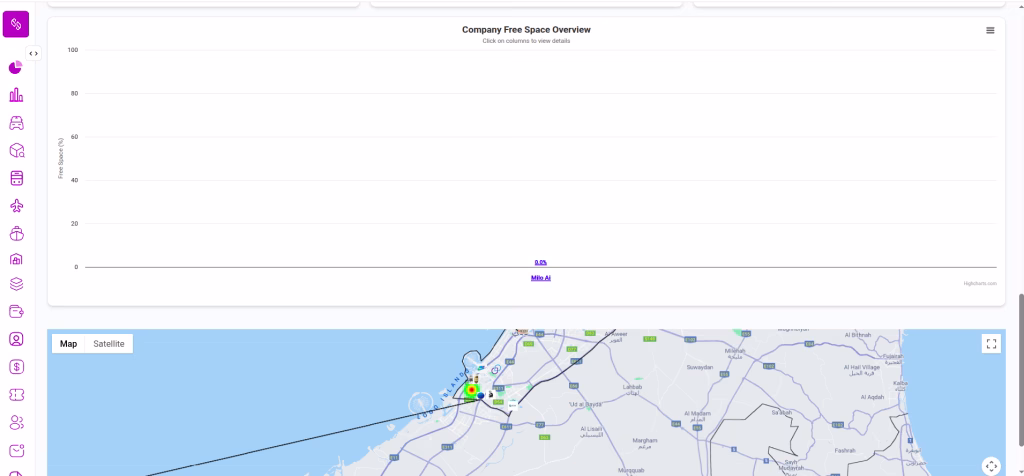Image resolution: width=1024 pixels, height=476 pixels.
Task: Toggle the map fullscreen view button
Action: coord(991,343)
